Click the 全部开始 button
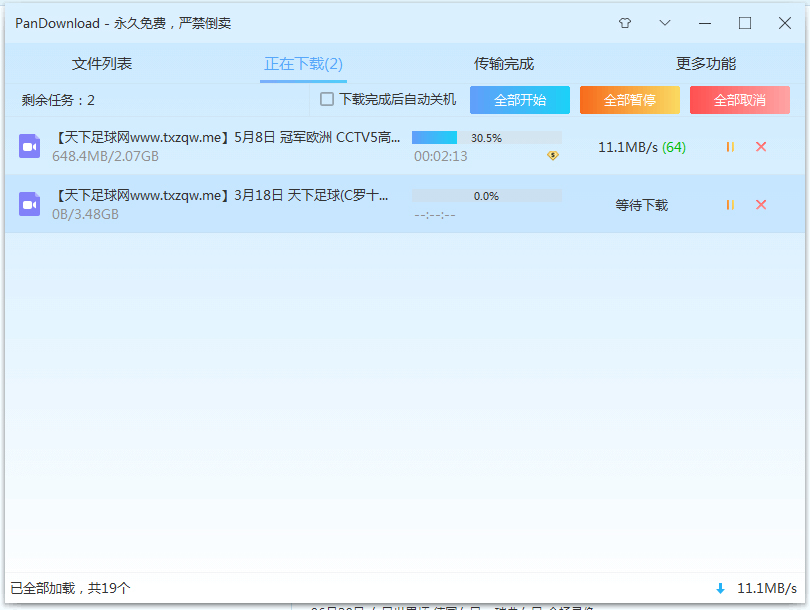Screen dimensions: 810x610 520,100
